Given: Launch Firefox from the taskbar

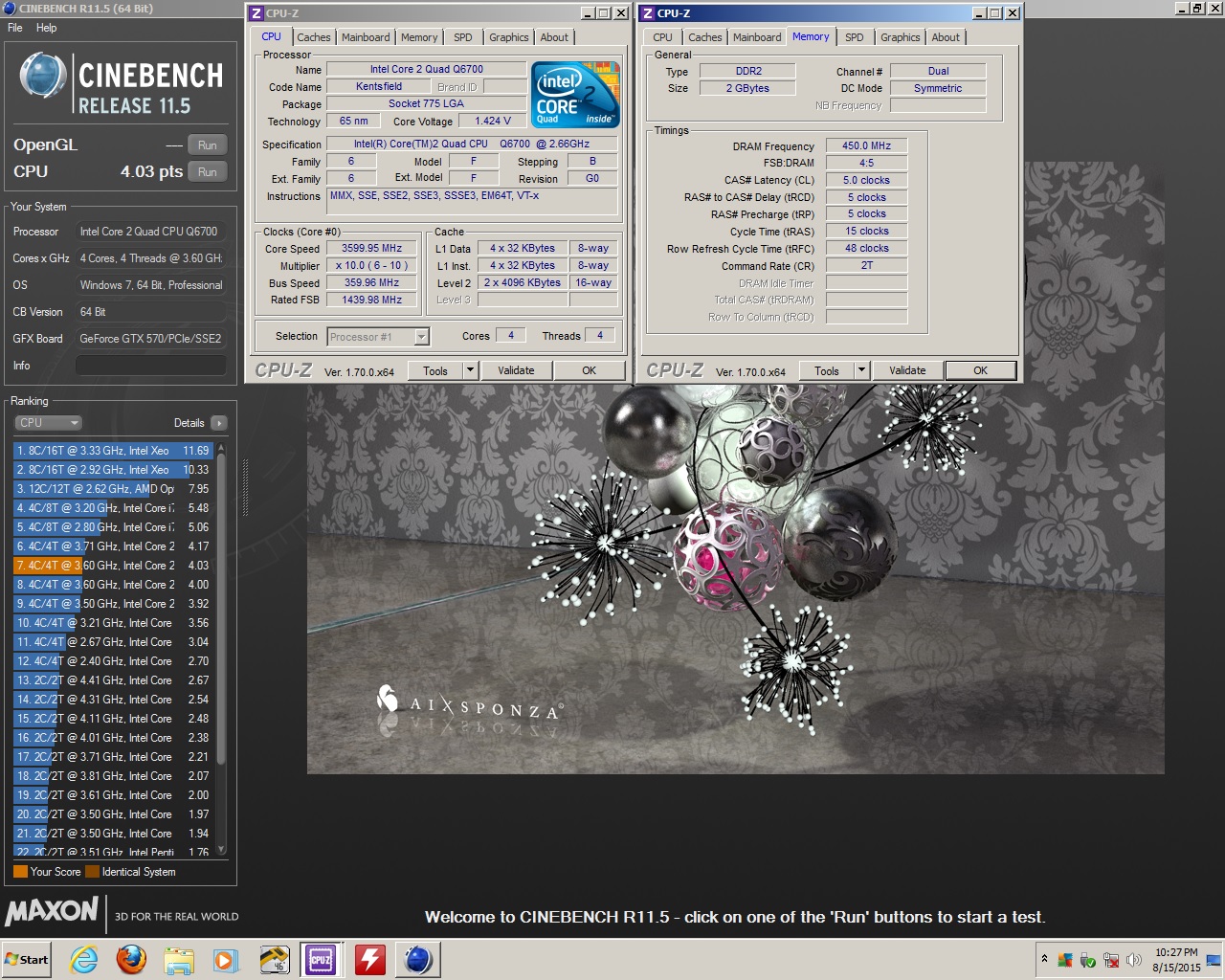Looking at the screenshot, I should 131,960.
